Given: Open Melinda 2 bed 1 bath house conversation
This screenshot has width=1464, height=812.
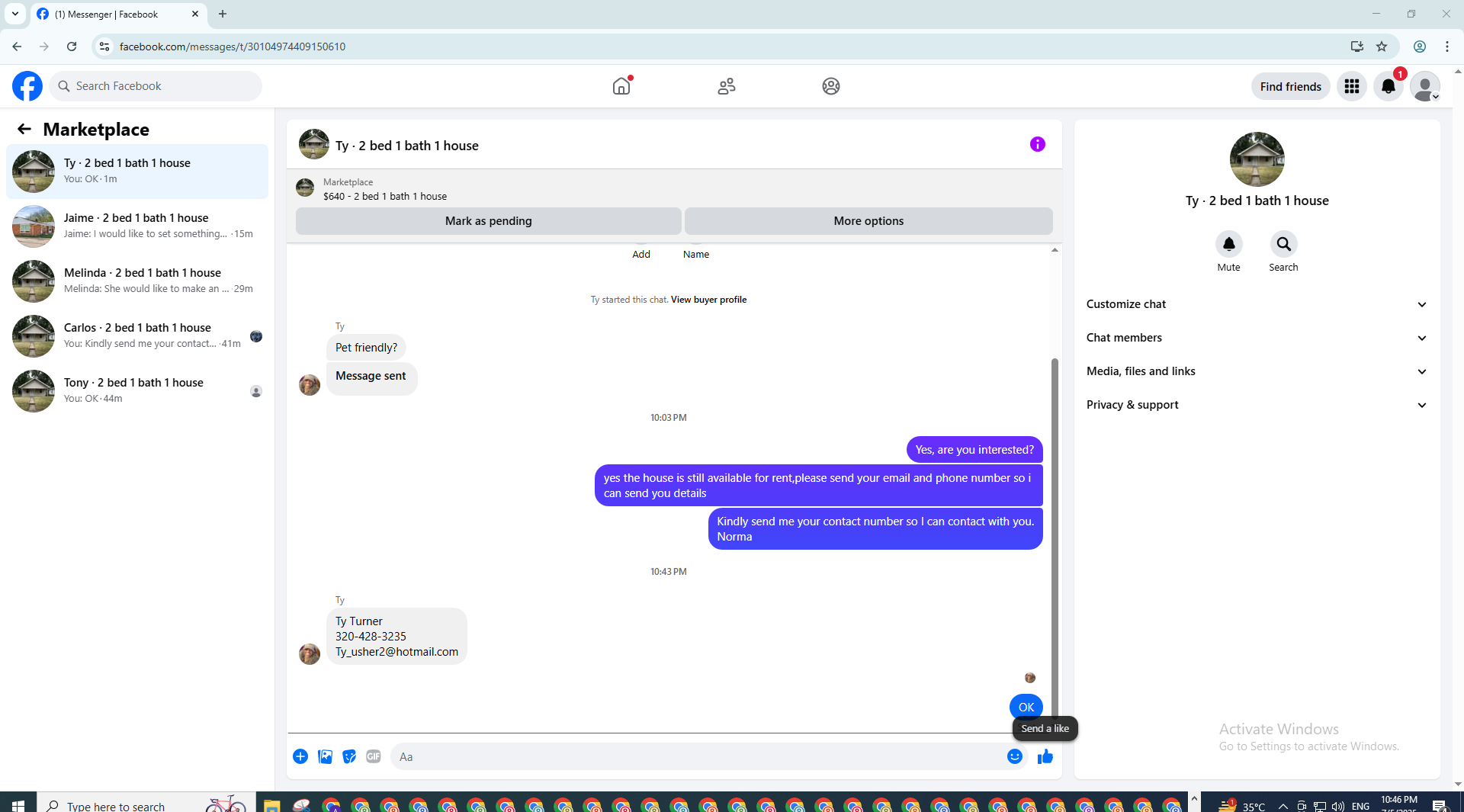Looking at the screenshot, I should pos(137,281).
